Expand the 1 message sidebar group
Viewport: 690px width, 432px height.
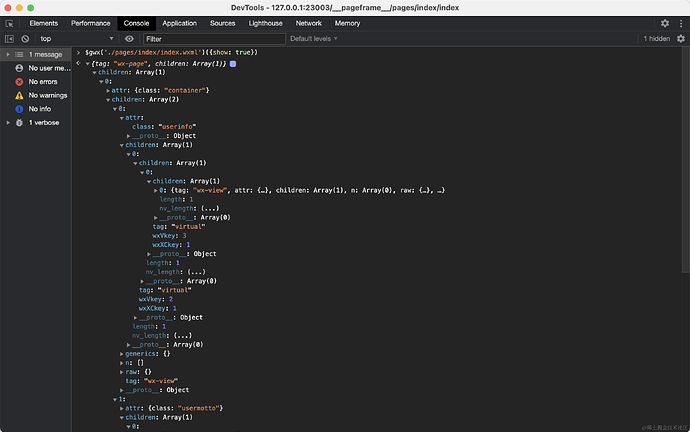pyautogui.click(x=8, y=55)
